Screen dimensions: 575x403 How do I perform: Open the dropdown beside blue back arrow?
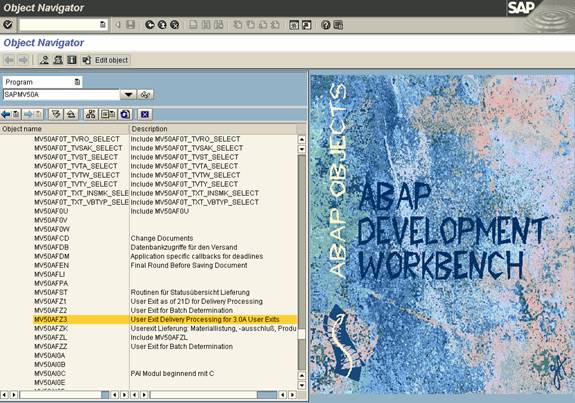16,114
